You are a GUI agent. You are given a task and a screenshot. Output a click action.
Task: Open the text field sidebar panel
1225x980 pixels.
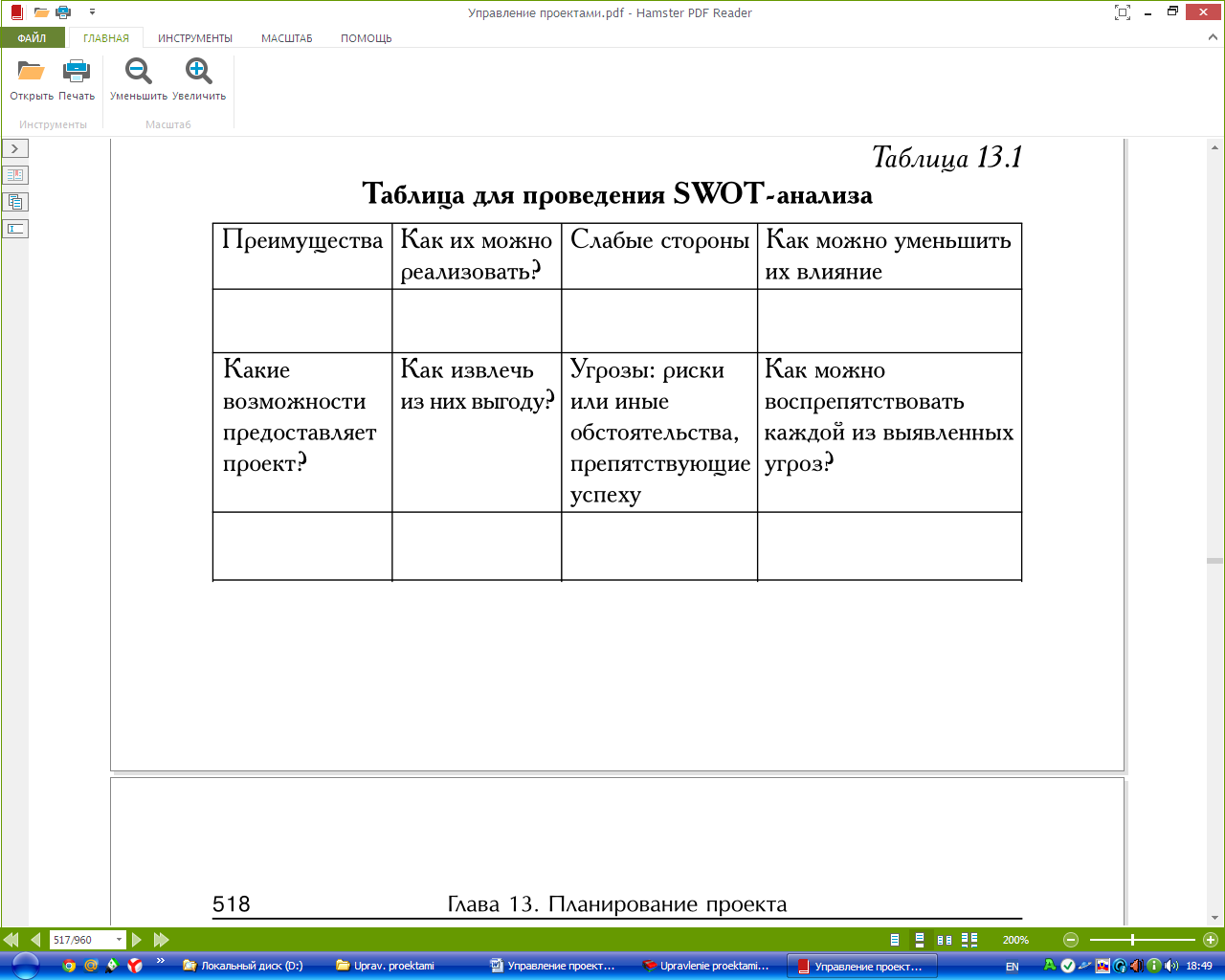tap(15, 229)
